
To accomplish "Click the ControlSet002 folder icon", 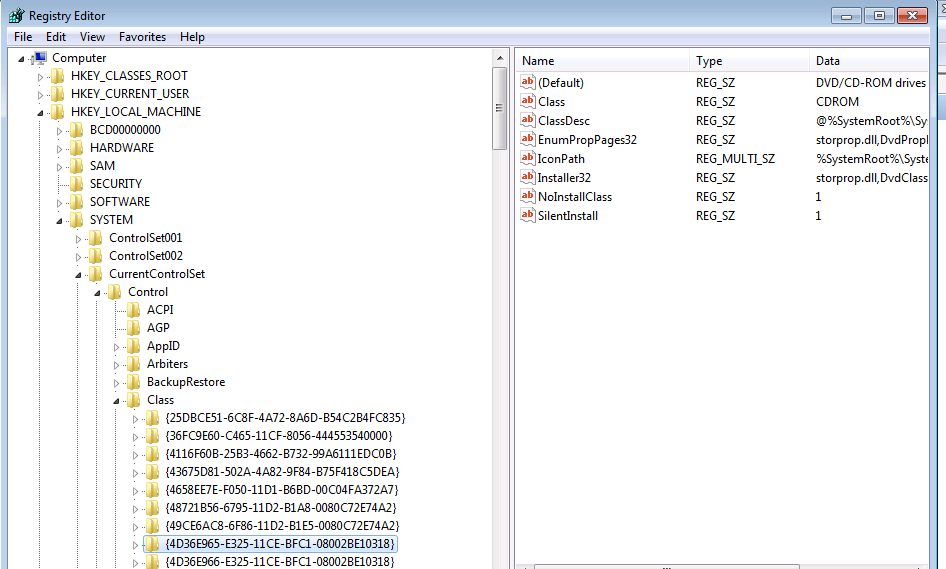I will point(96,256).
